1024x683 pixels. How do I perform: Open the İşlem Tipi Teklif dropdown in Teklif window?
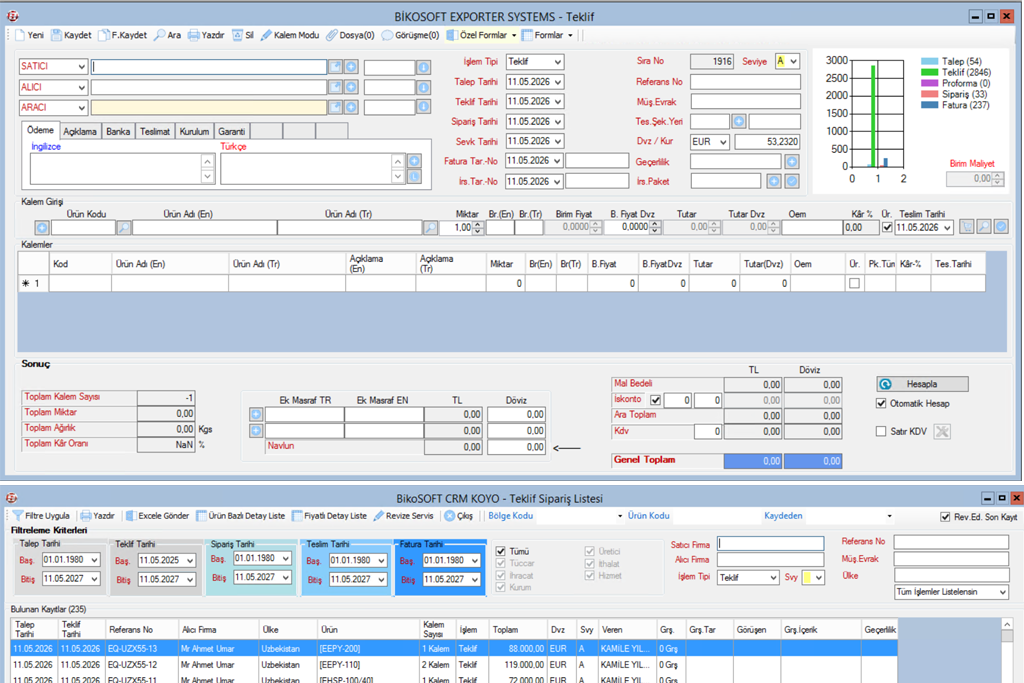(557, 62)
